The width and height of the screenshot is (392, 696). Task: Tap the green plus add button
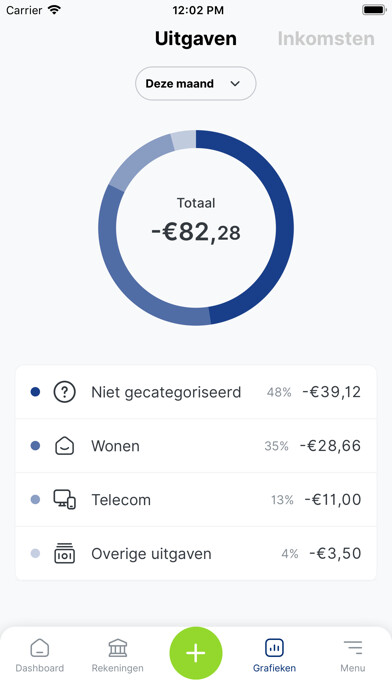point(196,653)
